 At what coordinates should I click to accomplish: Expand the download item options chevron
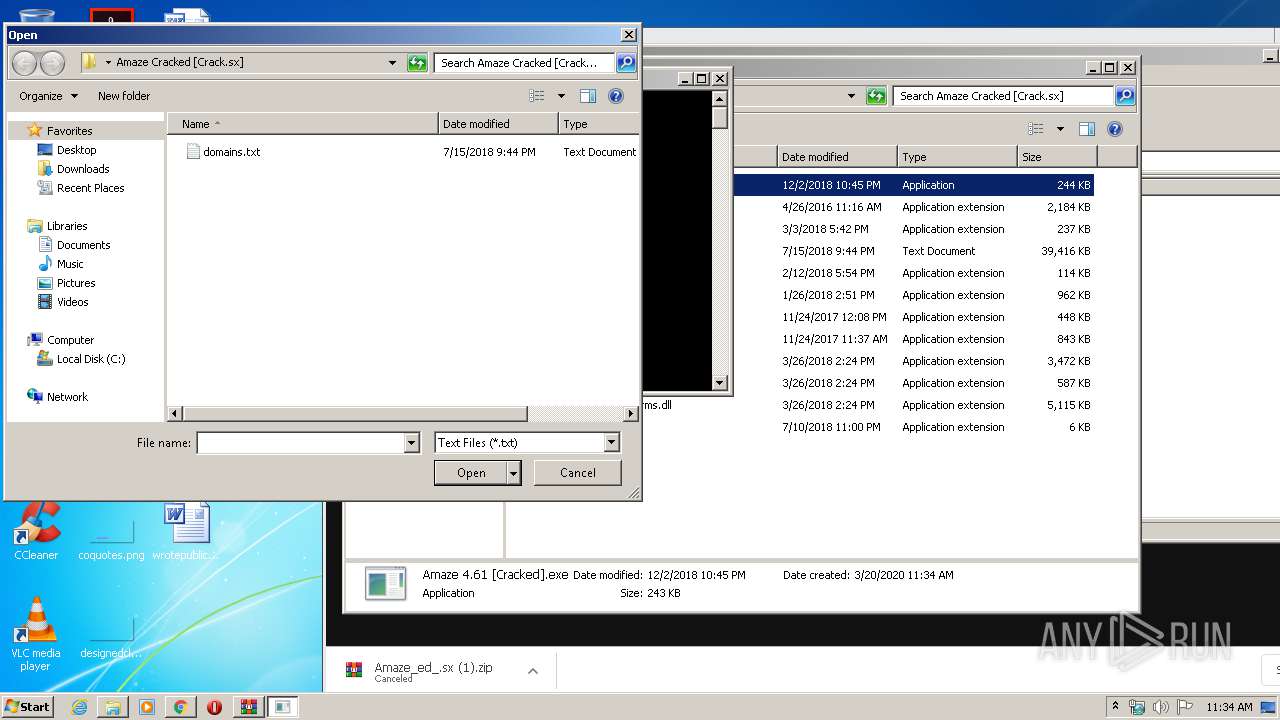point(533,671)
